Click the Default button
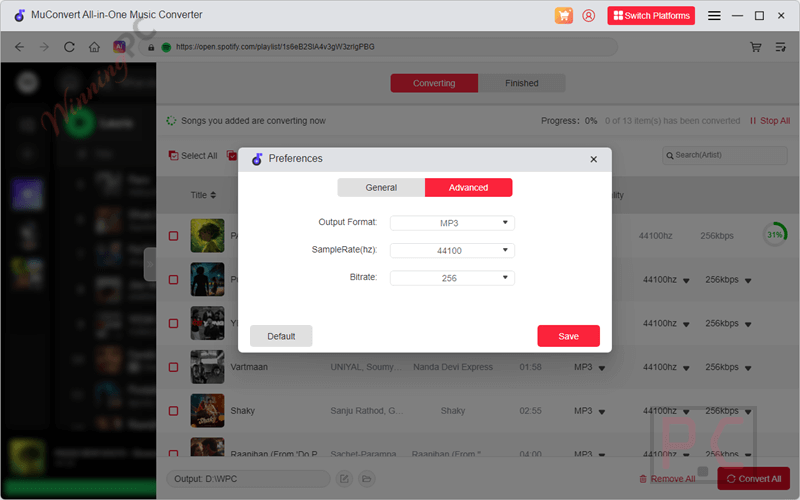The height and width of the screenshot is (500, 800). tap(281, 336)
